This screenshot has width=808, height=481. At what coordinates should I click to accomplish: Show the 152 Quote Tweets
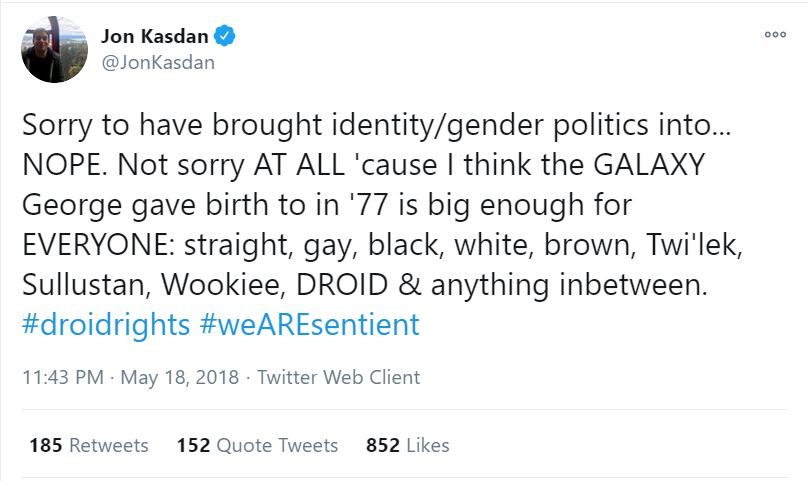click(257, 445)
